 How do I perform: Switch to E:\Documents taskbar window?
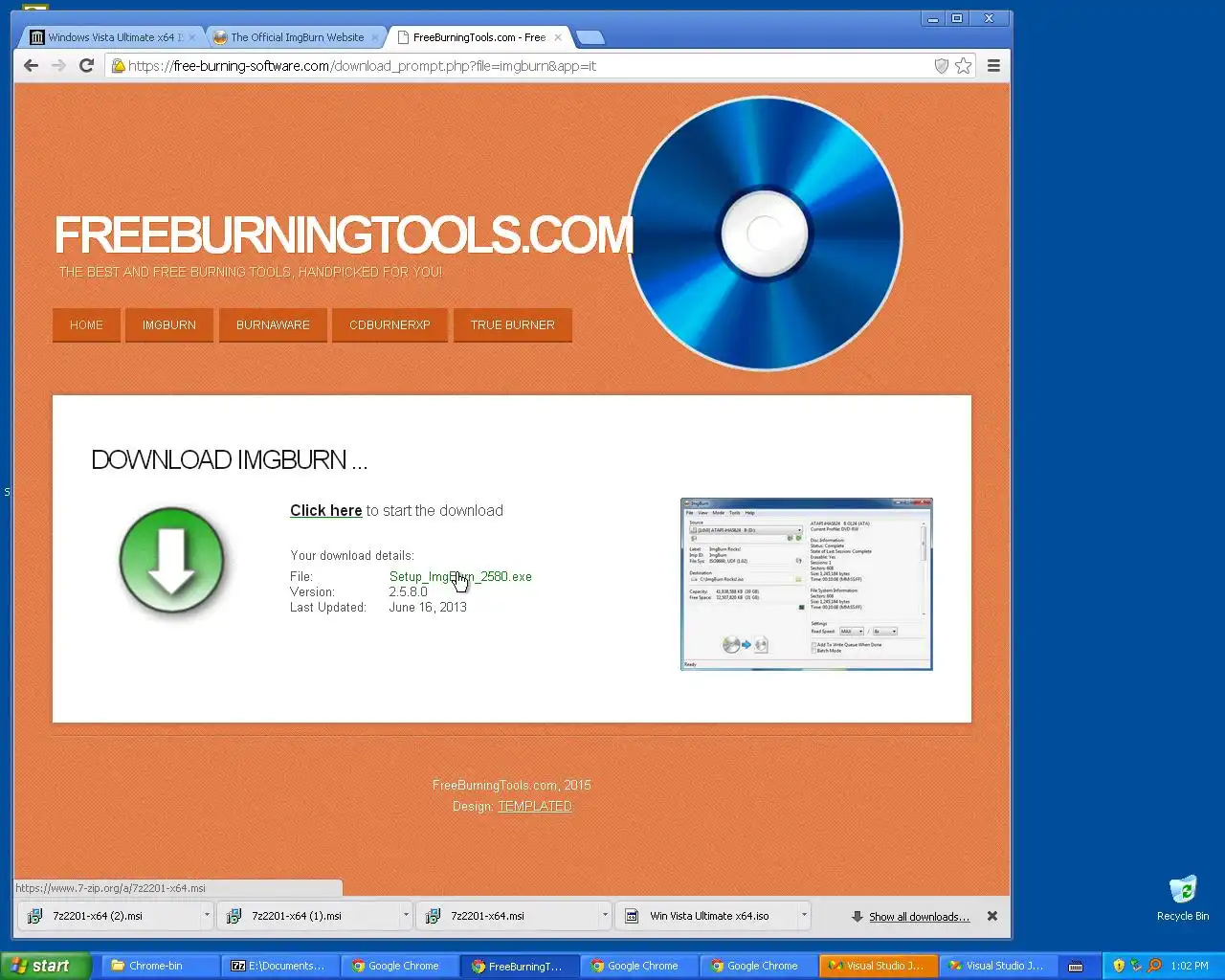(280, 966)
